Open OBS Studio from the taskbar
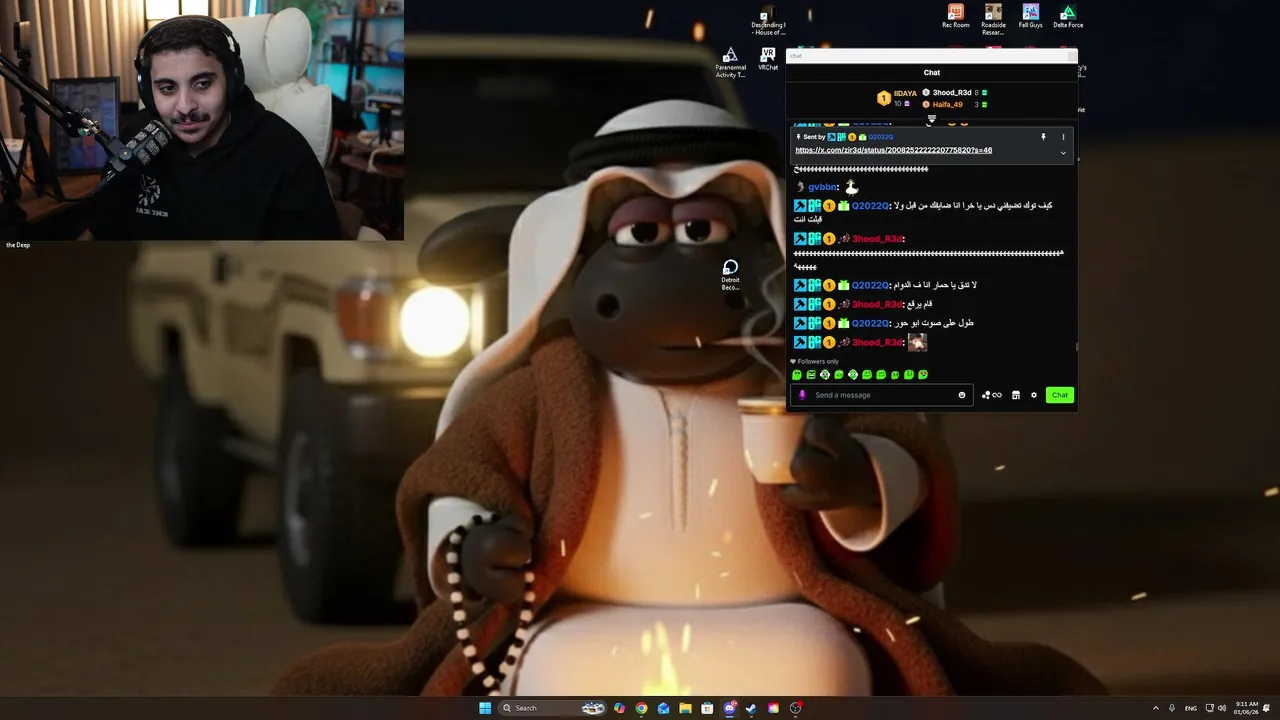This screenshot has width=1280, height=720. click(x=796, y=708)
